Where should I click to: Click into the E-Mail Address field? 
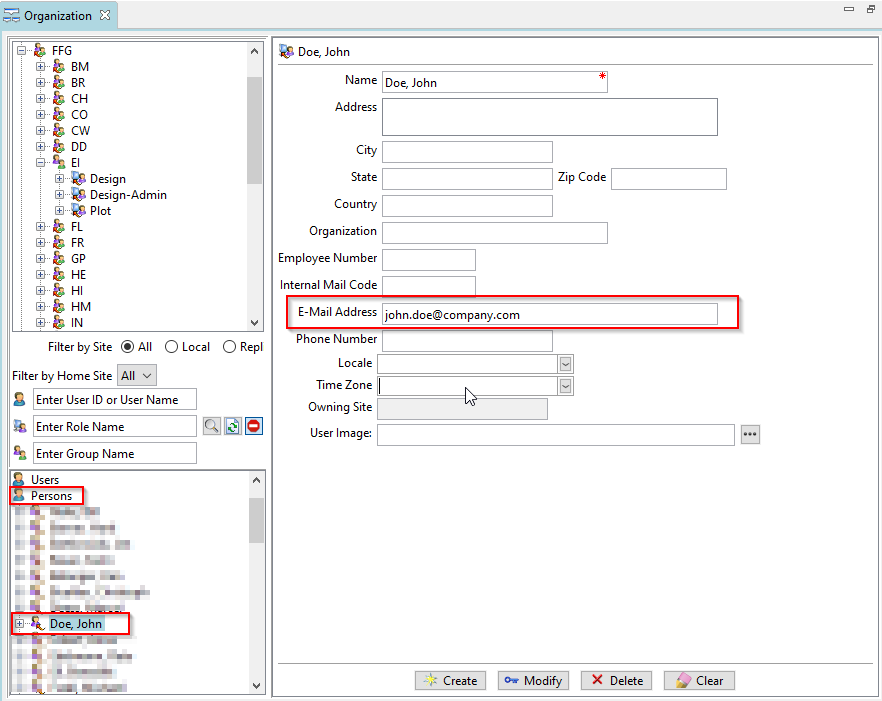coord(549,314)
